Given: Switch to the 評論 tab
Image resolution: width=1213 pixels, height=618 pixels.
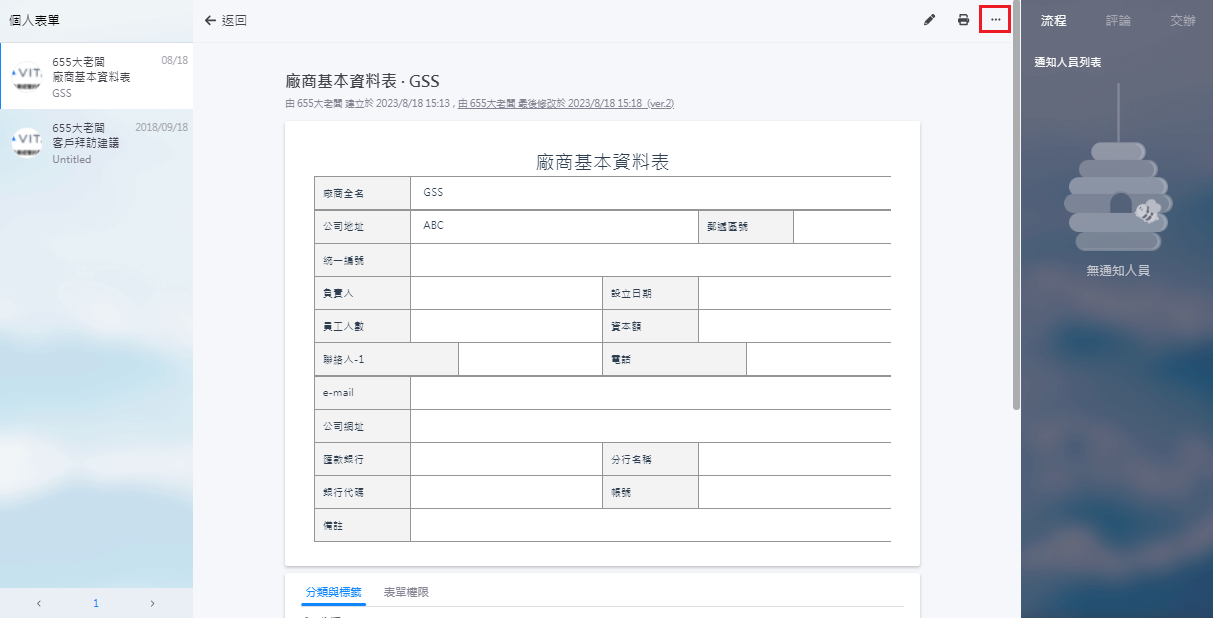Looking at the screenshot, I should point(1118,20).
